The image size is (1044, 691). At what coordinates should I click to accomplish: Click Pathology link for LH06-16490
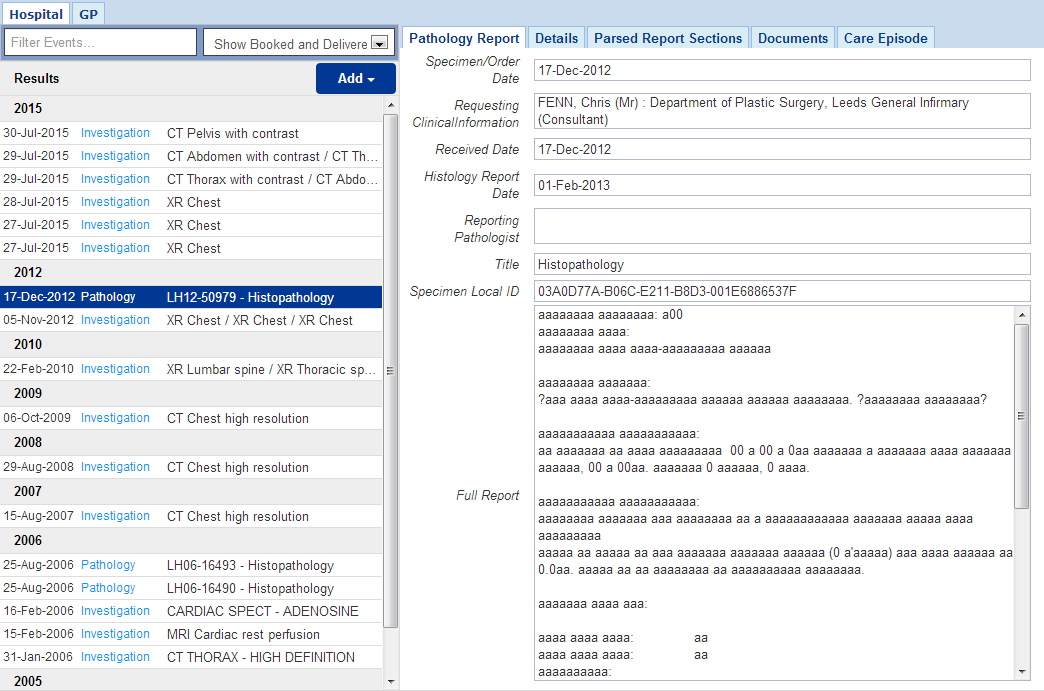coord(108,588)
